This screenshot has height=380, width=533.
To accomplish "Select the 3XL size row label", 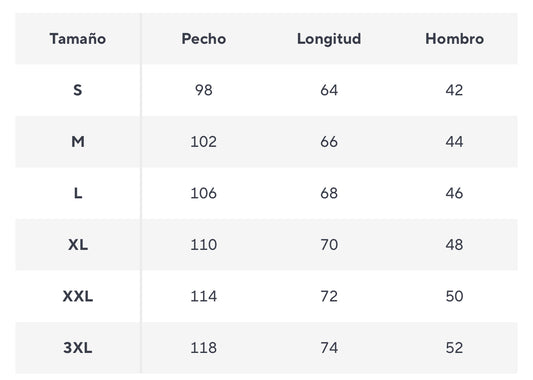I will (x=78, y=348).
